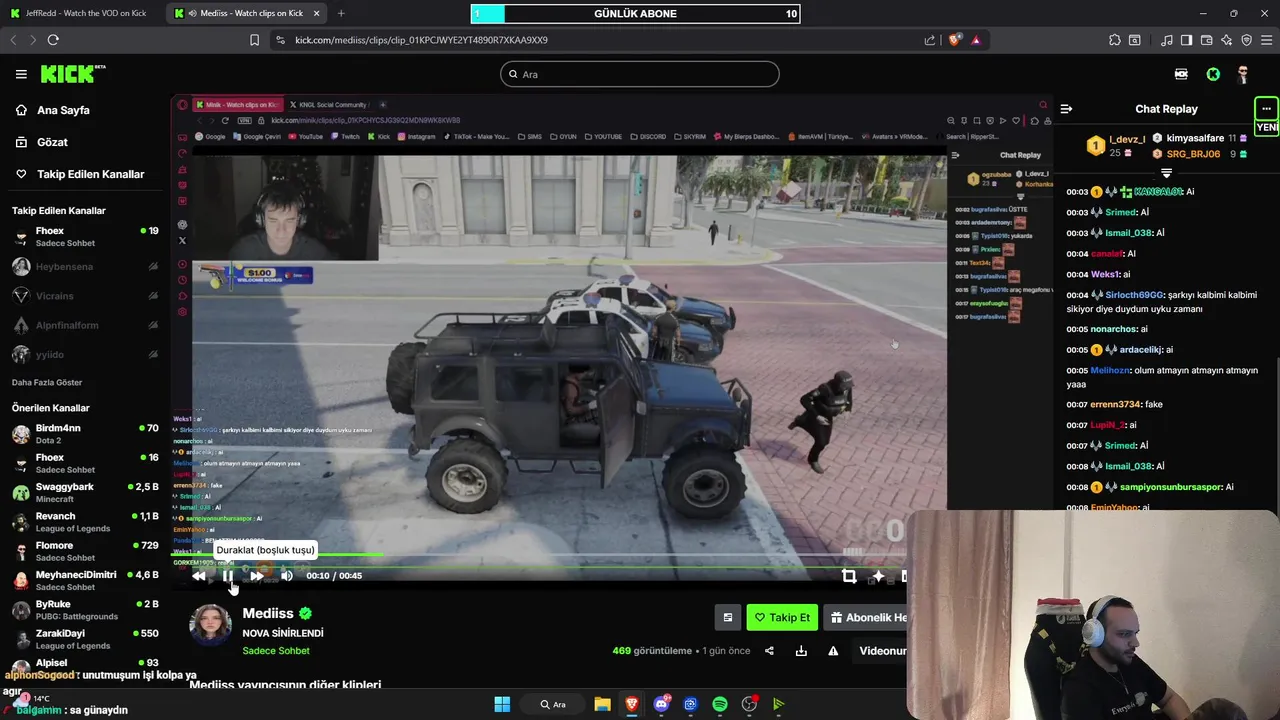Open the user profile avatar menu
1280x720 pixels.
point(1243,74)
